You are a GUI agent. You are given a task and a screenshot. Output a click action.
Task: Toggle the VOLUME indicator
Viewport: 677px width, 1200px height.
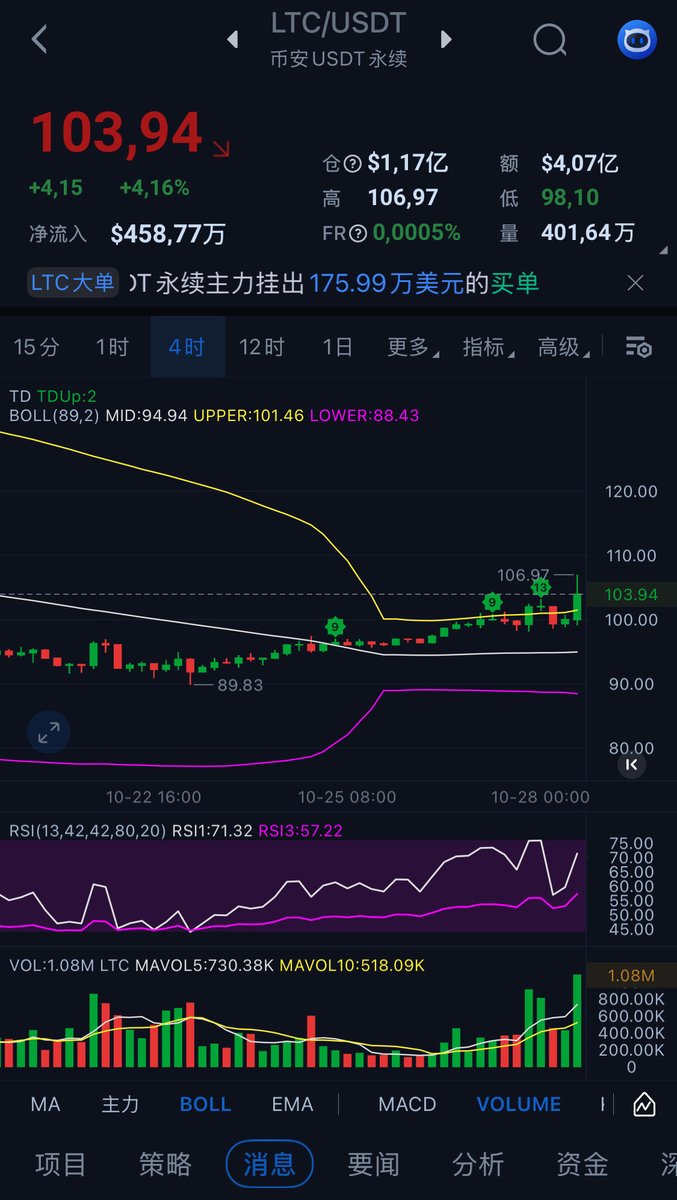[518, 1104]
